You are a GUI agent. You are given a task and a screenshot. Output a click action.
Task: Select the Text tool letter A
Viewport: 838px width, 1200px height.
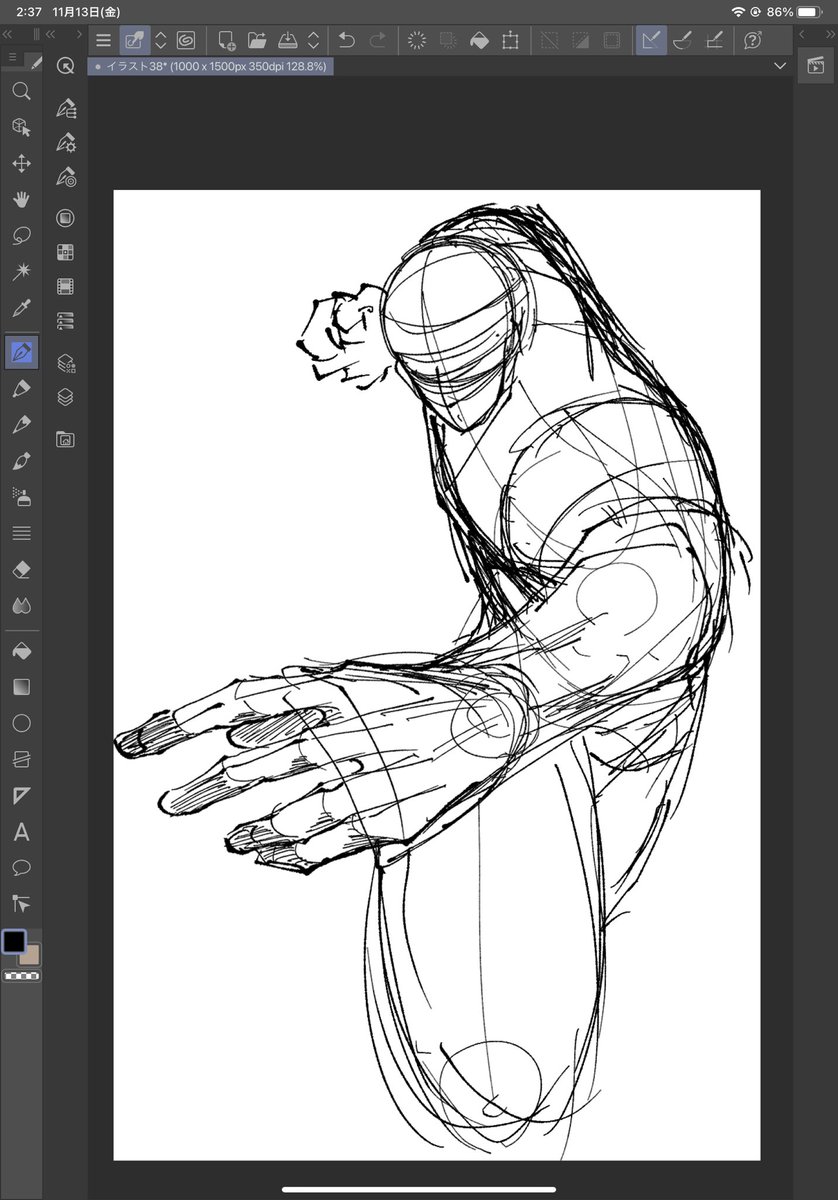tap(21, 831)
